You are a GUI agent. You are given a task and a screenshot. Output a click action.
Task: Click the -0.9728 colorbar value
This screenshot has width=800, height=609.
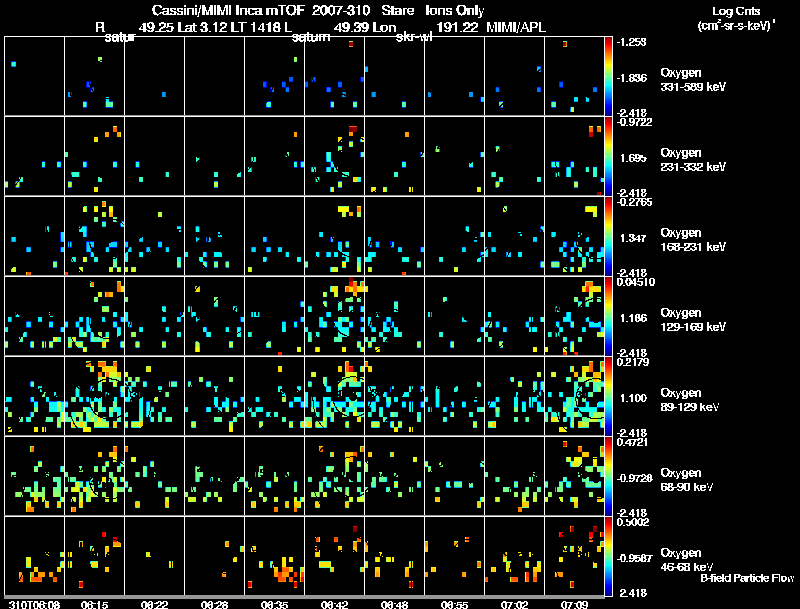[634, 478]
